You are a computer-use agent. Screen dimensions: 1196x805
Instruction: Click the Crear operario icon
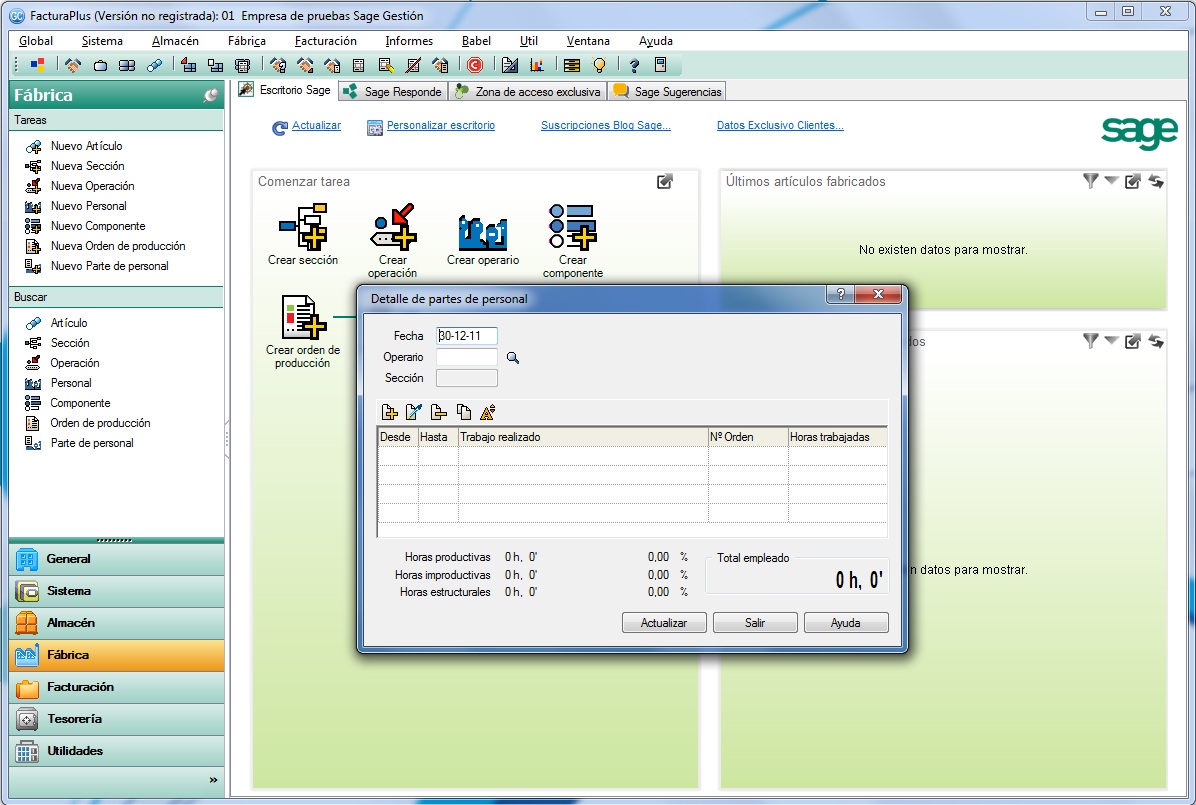click(x=483, y=232)
